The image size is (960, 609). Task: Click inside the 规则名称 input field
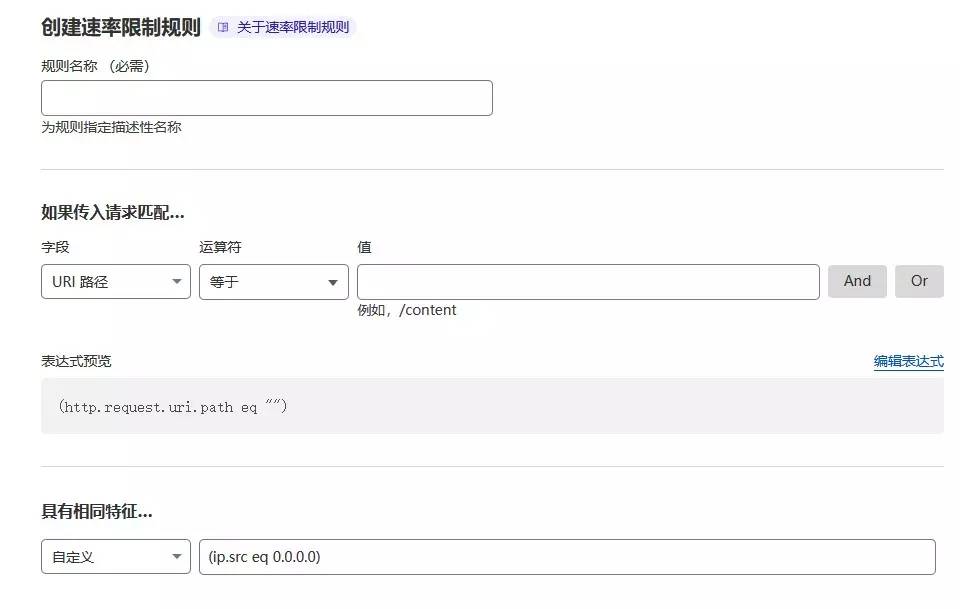coord(266,97)
